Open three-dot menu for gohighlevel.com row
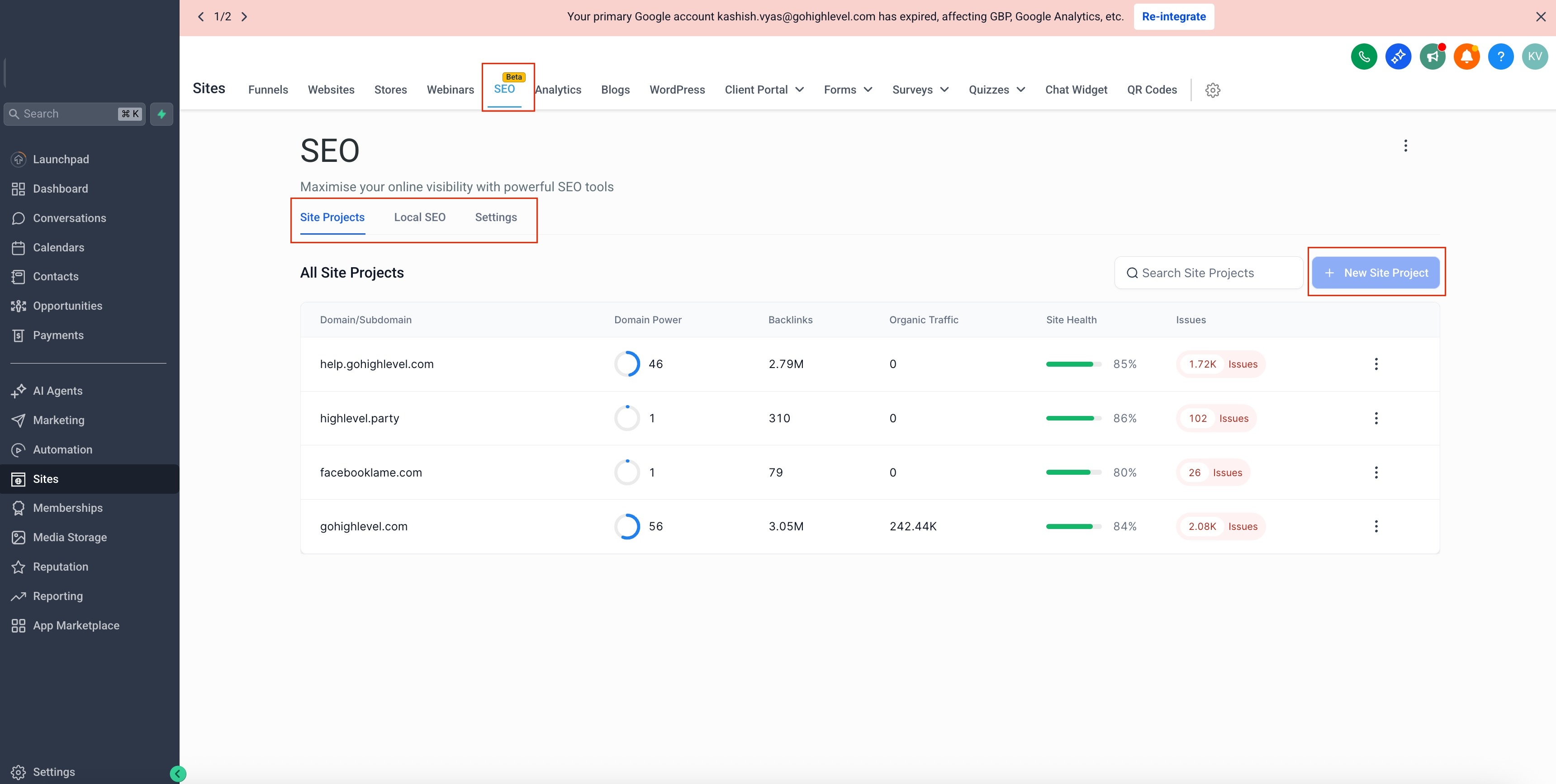 coord(1376,526)
